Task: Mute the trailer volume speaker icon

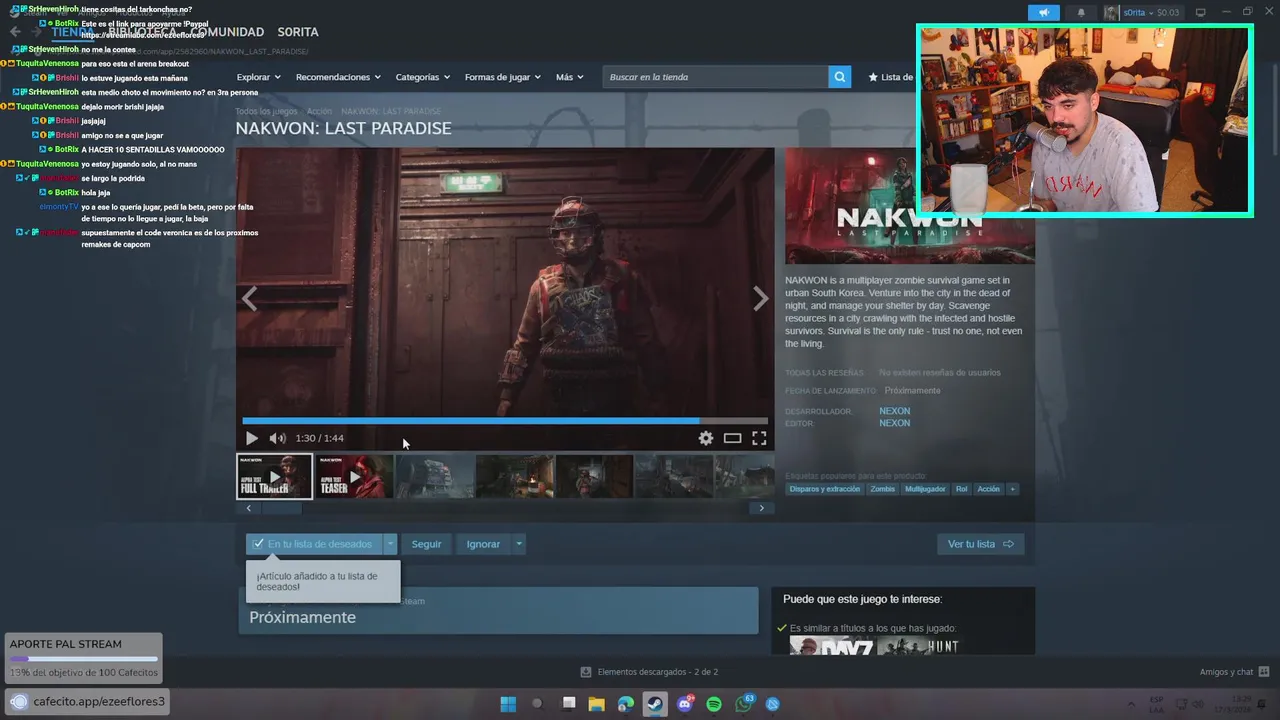Action: 277,438
